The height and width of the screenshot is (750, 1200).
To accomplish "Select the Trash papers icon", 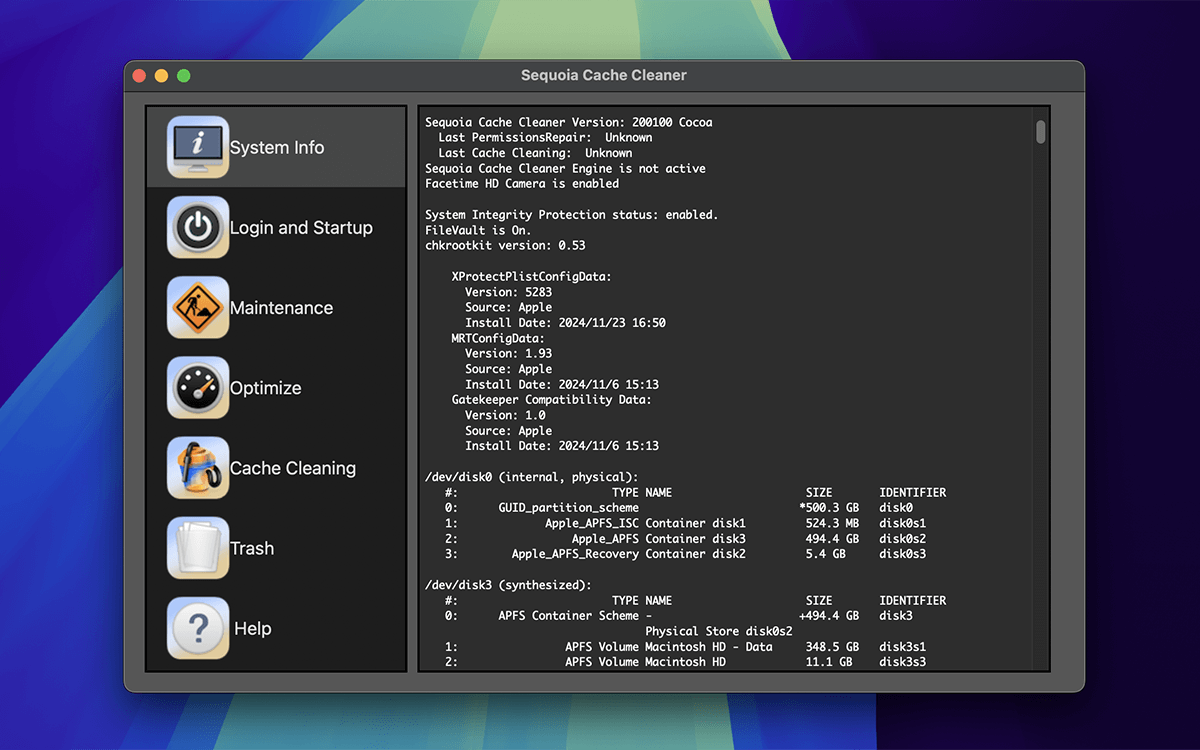I will pyautogui.click(x=198, y=547).
